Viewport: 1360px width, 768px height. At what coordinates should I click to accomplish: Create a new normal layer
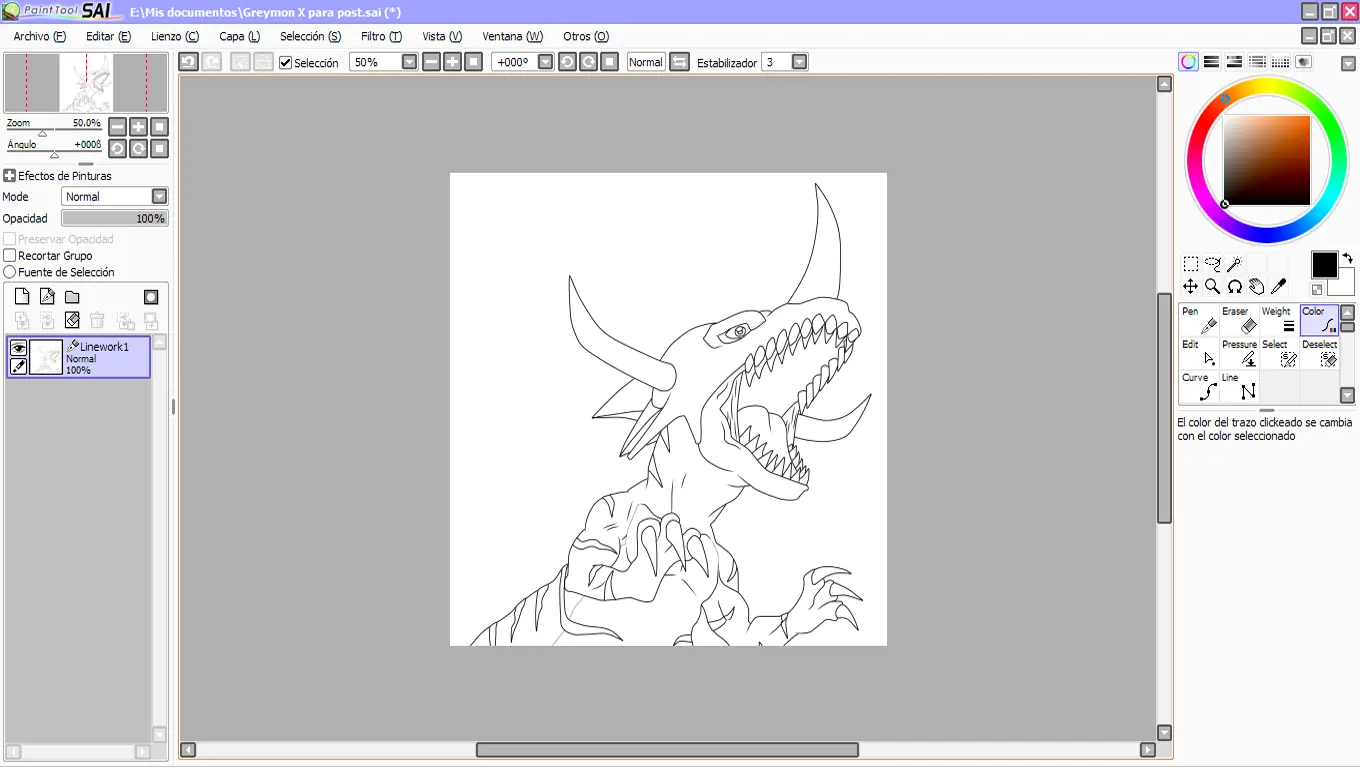(x=22, y=297)
